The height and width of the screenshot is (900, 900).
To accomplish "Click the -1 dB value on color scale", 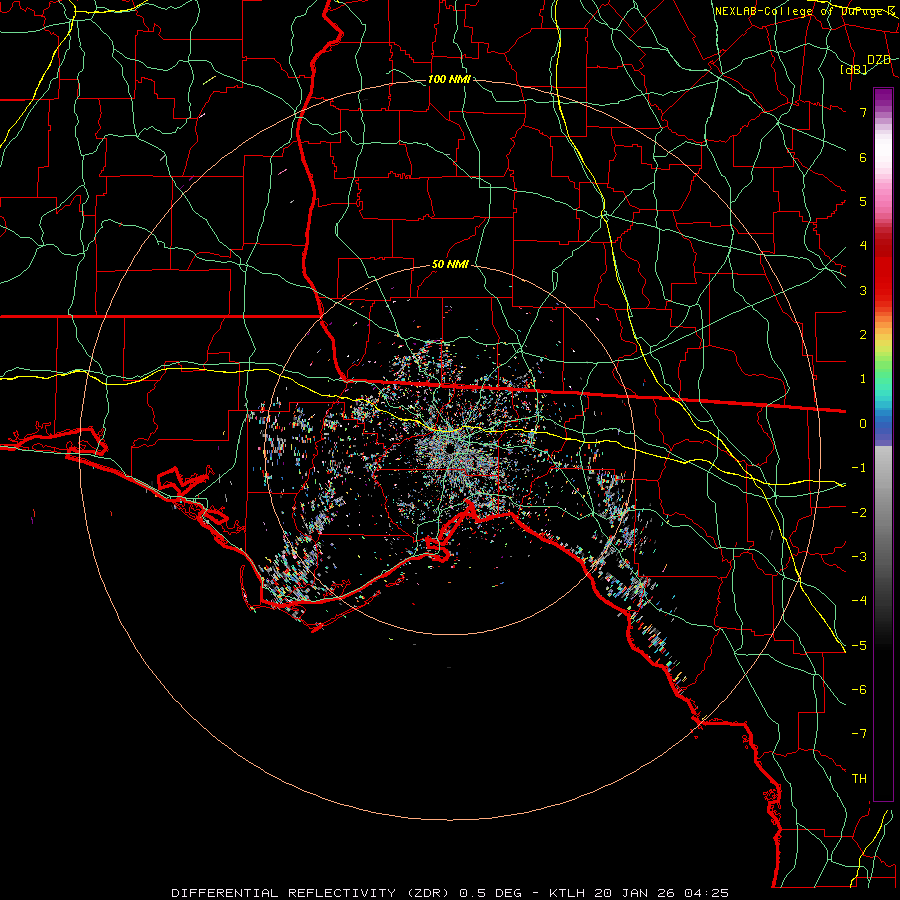I will point(859,468).
